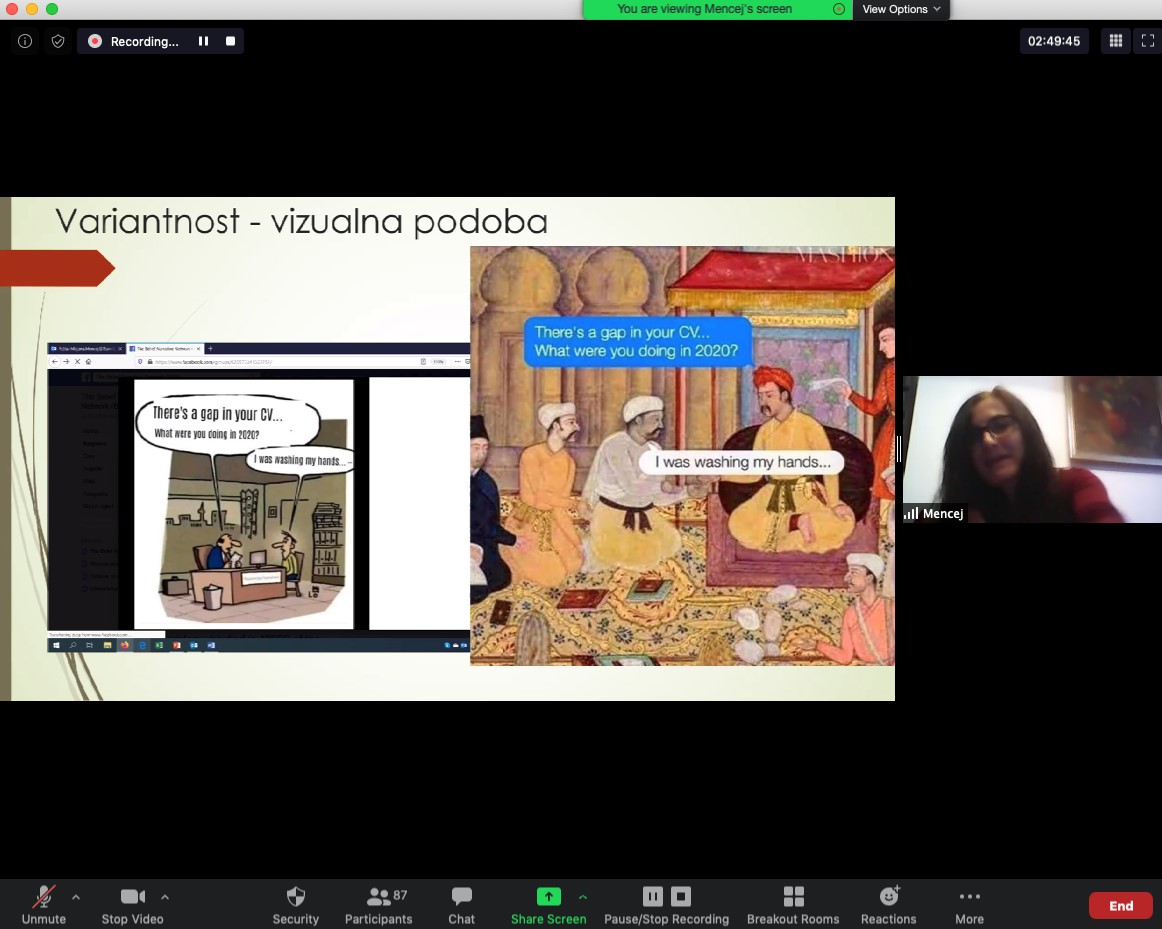Expand audio options arrow beside Unmute

pyautogui.click(x=76, y=897)
